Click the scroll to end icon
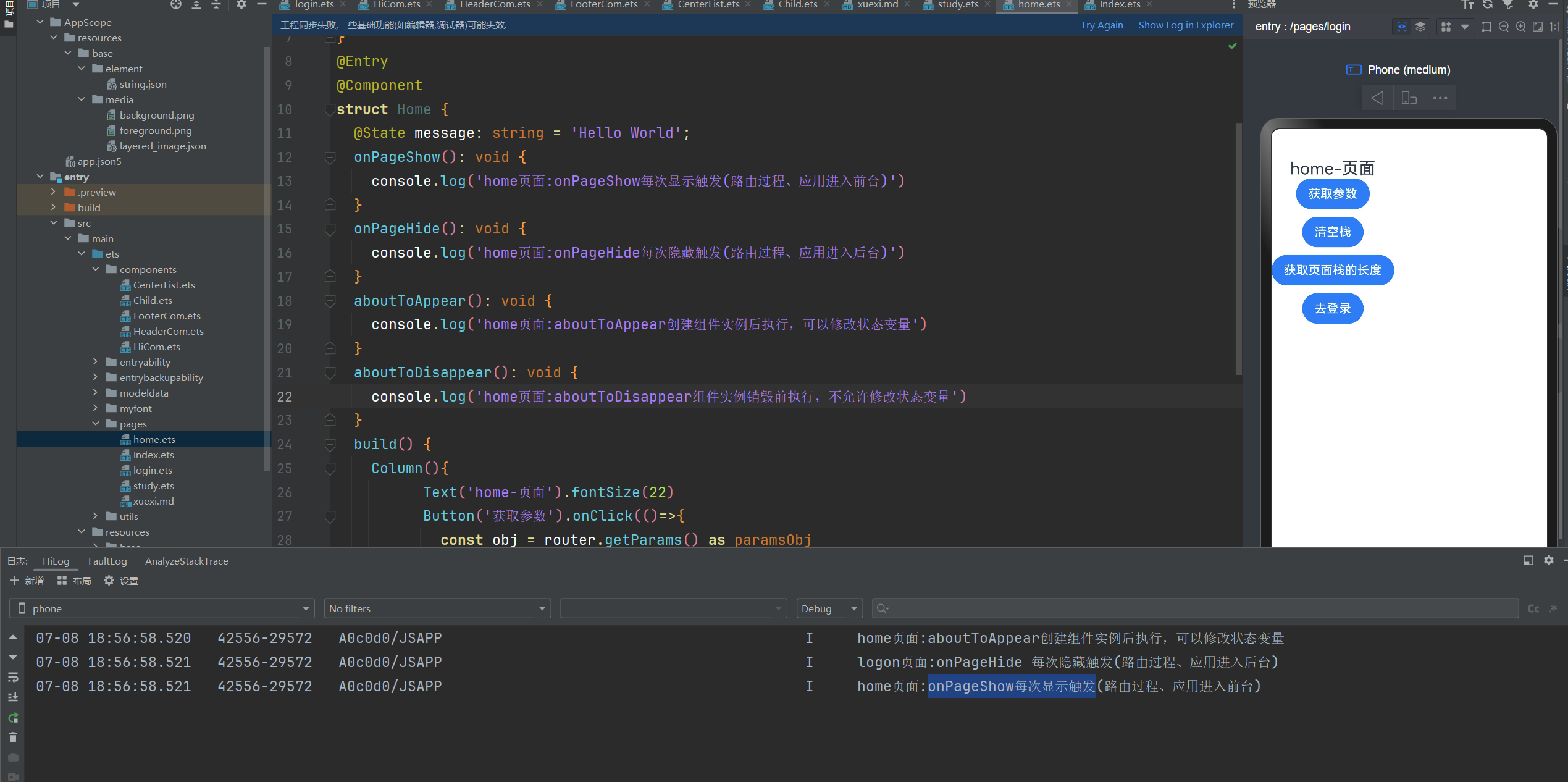Screen dimensions: 1568x782 coord(13,697)
